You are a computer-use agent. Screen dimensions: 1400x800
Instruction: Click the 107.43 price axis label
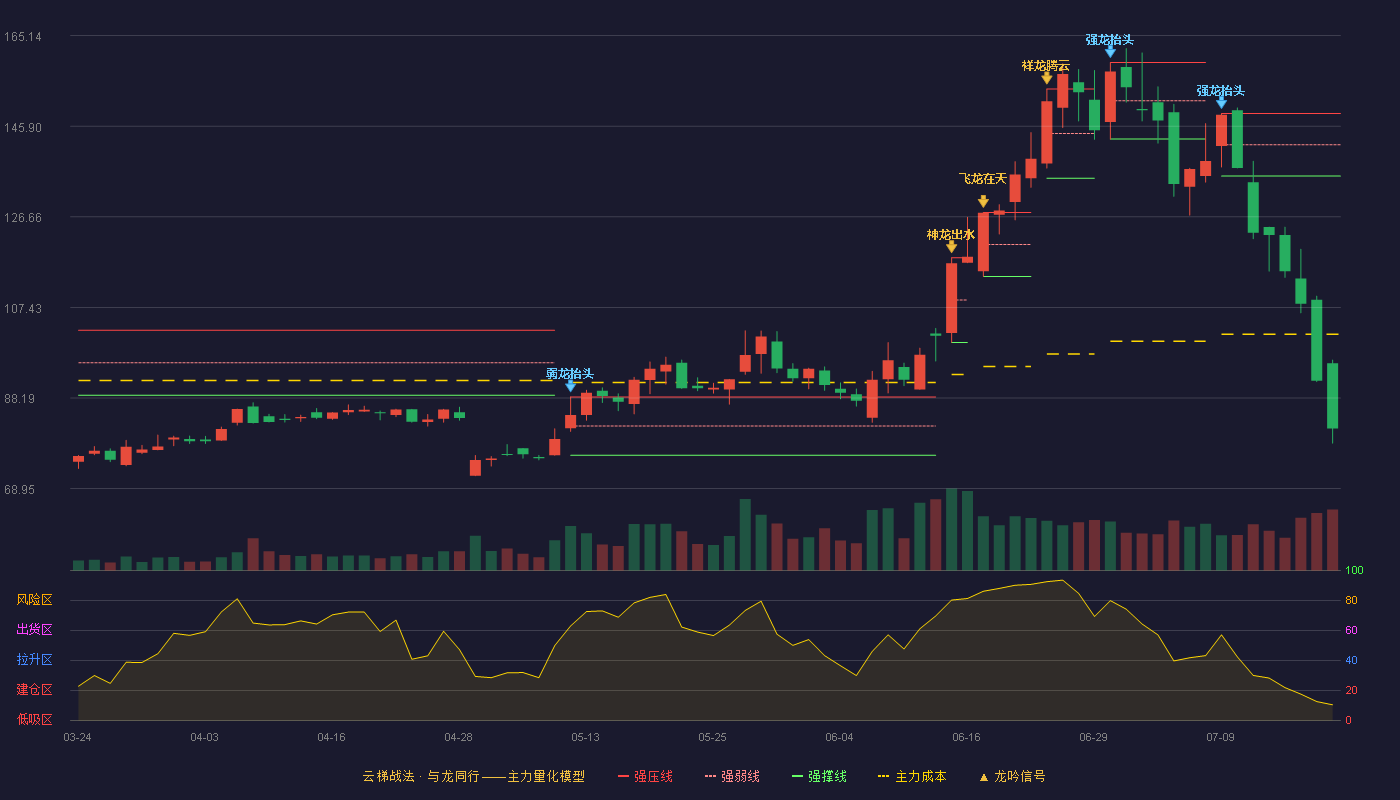22,308
